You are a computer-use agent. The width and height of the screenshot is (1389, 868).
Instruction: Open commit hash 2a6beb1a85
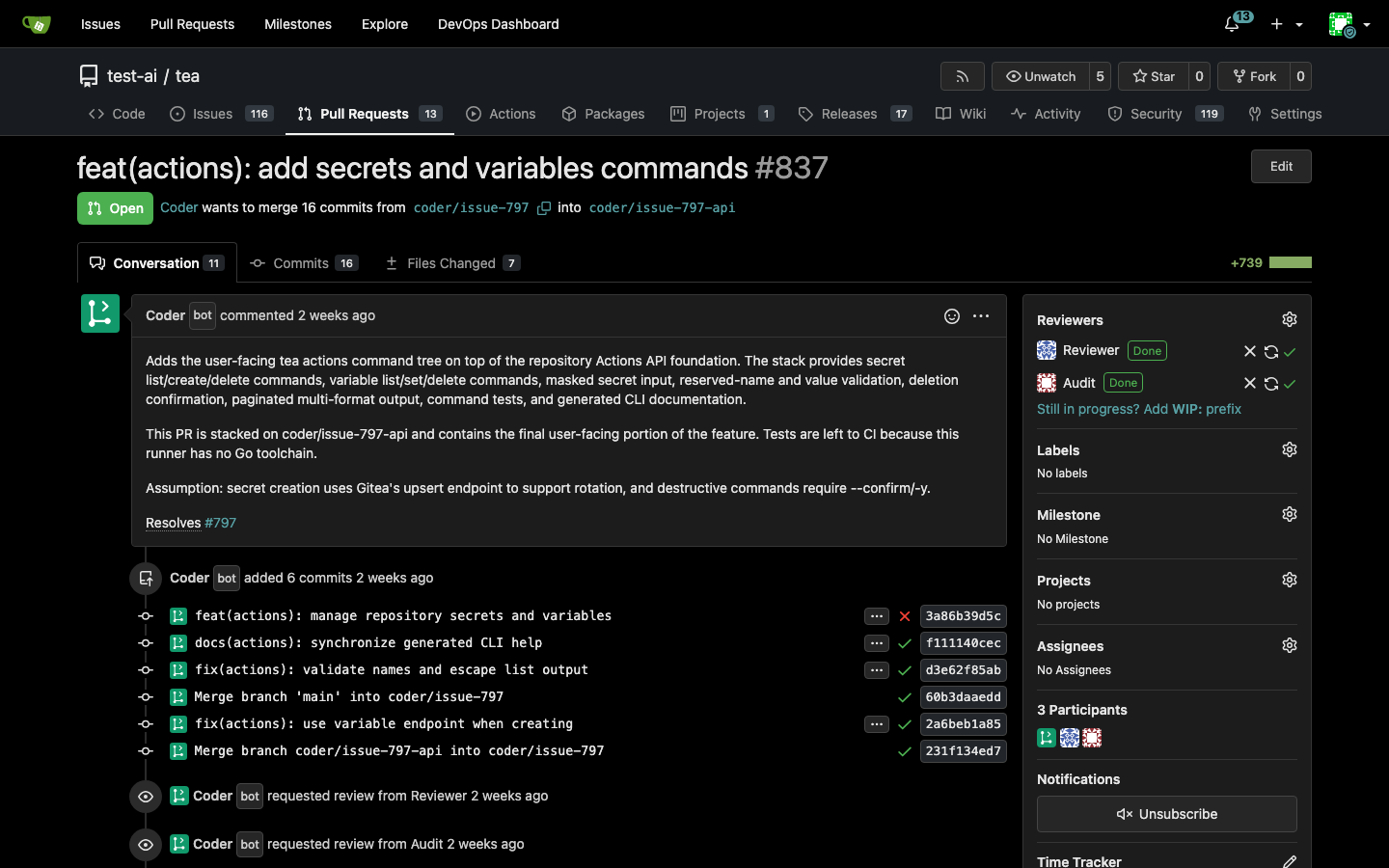[964, 724]
